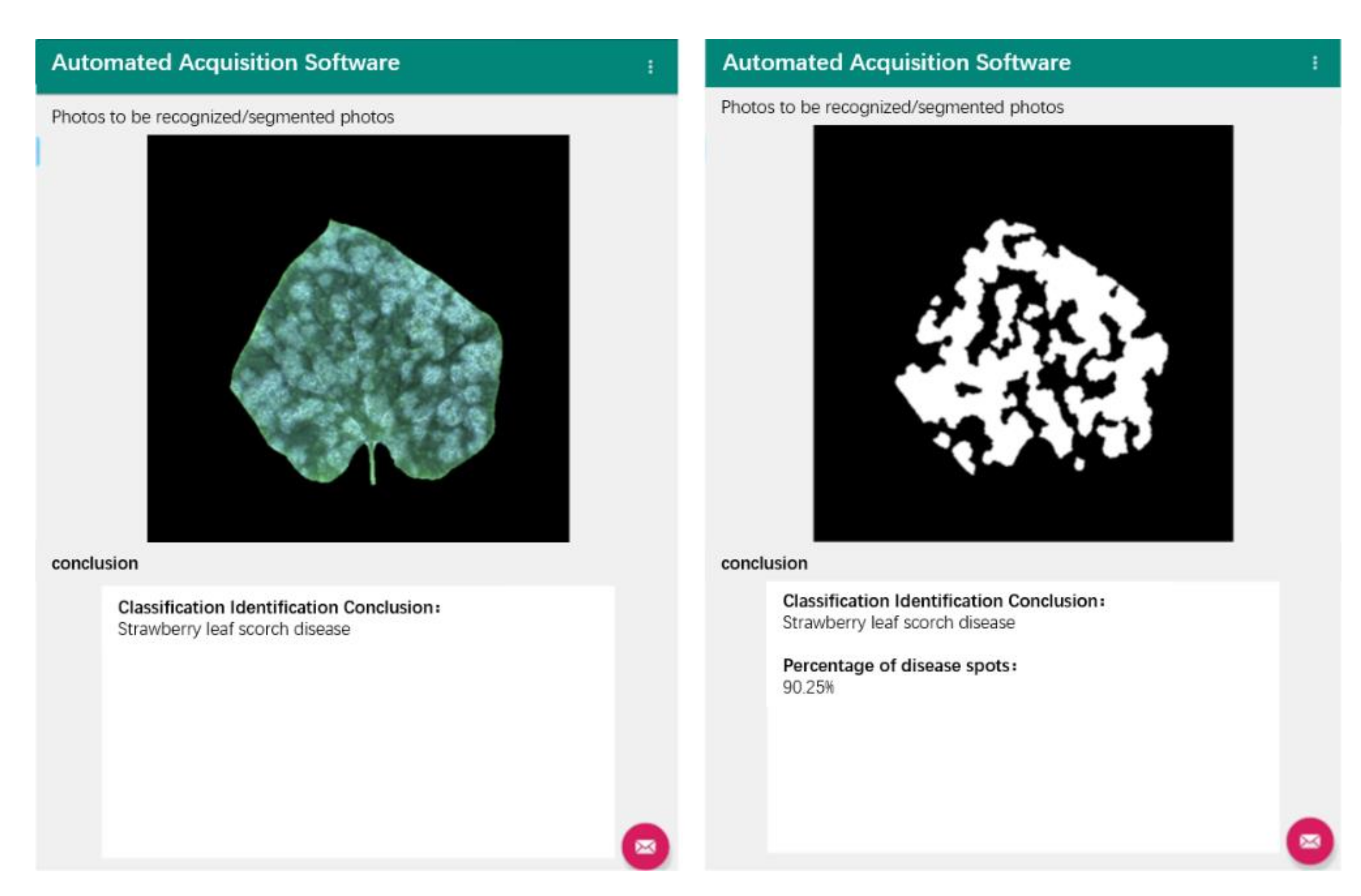The width and height of the screenshot is (1361, 896).
Task: Click the right 'Classification Identification Conclusion' label
Action: tap(943, 601)
